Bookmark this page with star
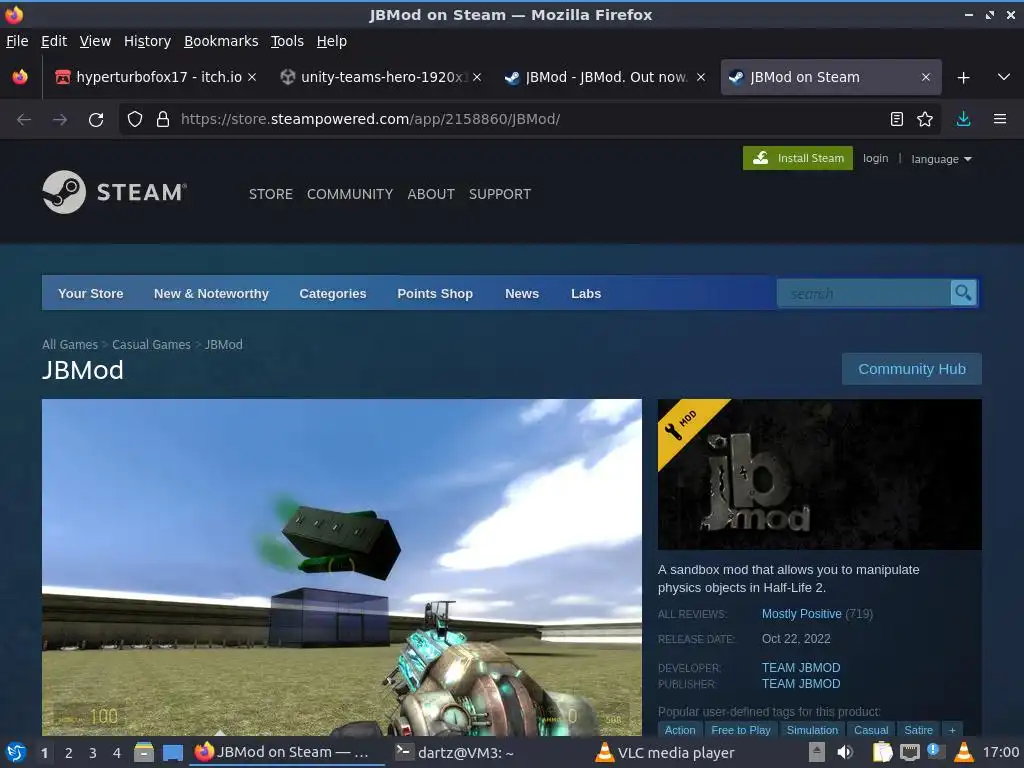This screenshot has width=1024, height=768. tap(925, 119)
